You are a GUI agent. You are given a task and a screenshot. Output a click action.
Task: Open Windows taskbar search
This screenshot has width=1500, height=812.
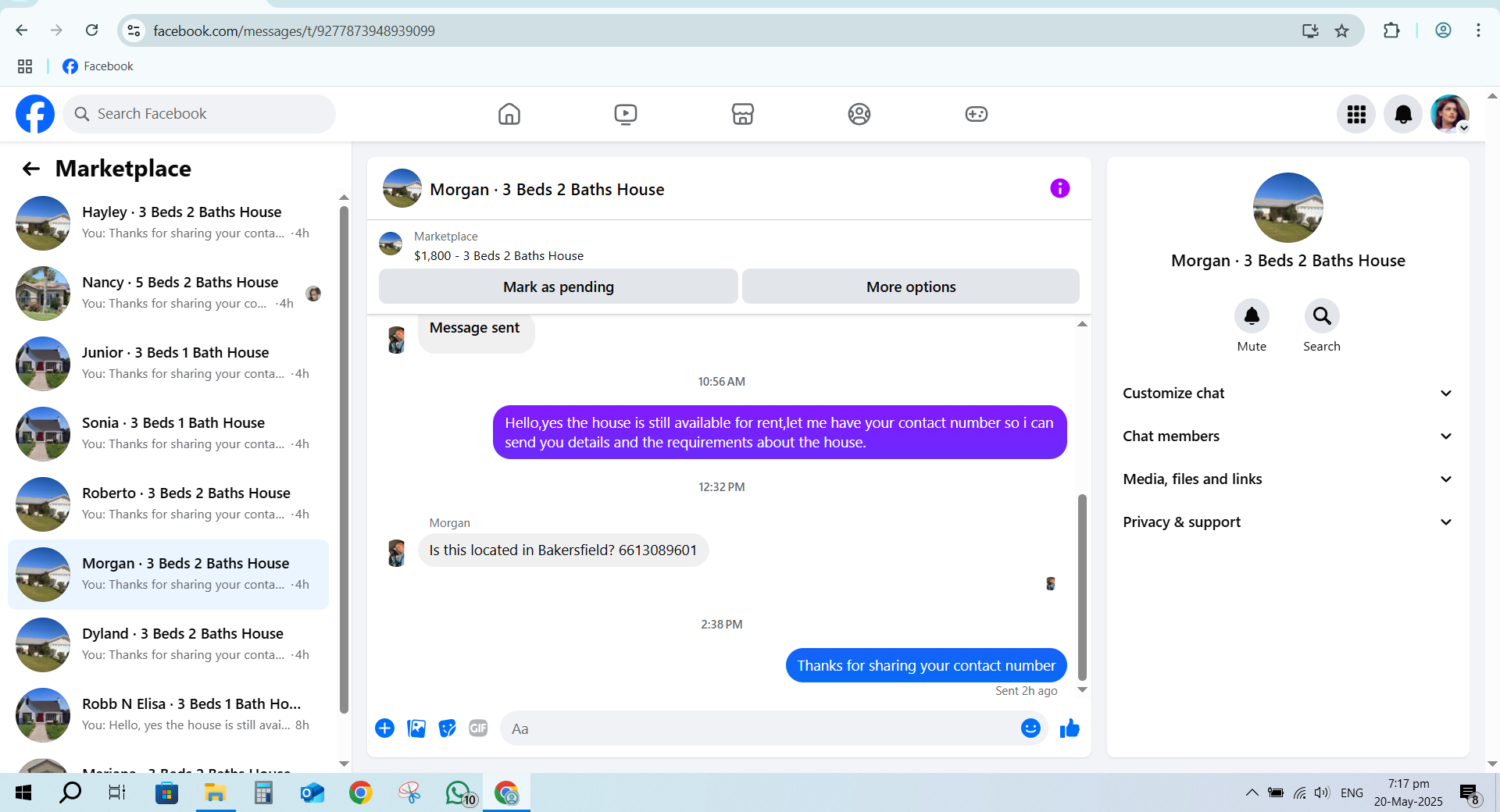coord(70,793)
